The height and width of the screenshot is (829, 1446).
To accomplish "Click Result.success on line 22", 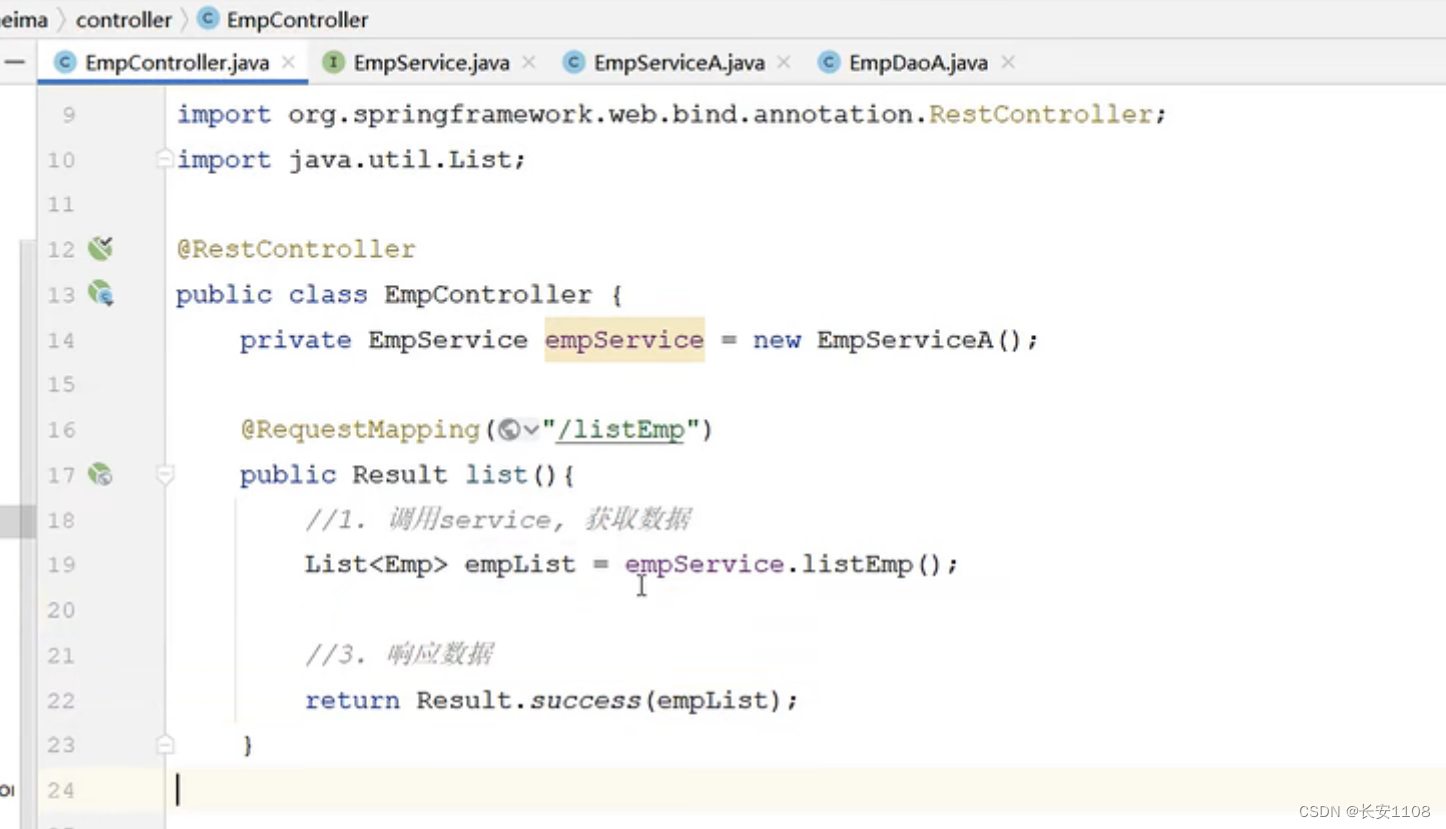I will [x=528, y=700].
